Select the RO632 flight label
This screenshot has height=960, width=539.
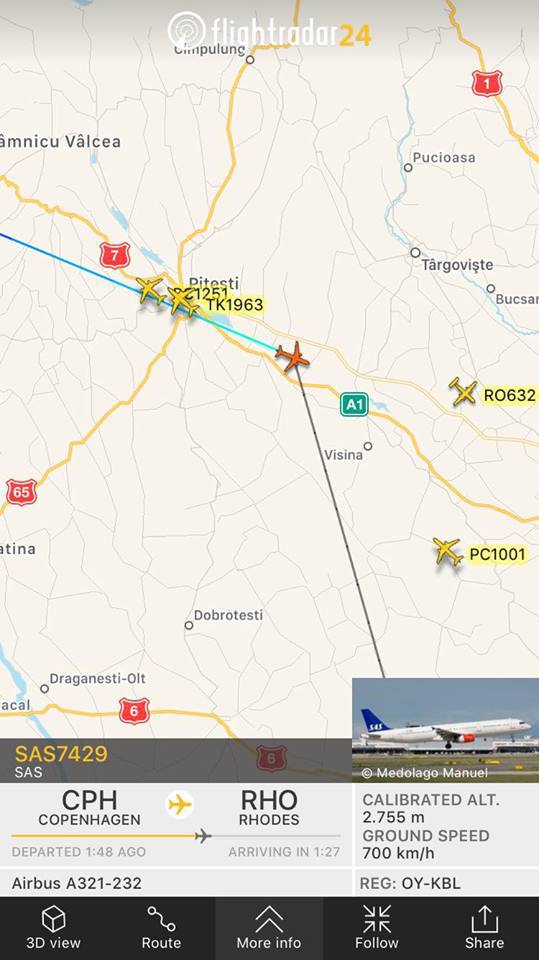(509, 396)
